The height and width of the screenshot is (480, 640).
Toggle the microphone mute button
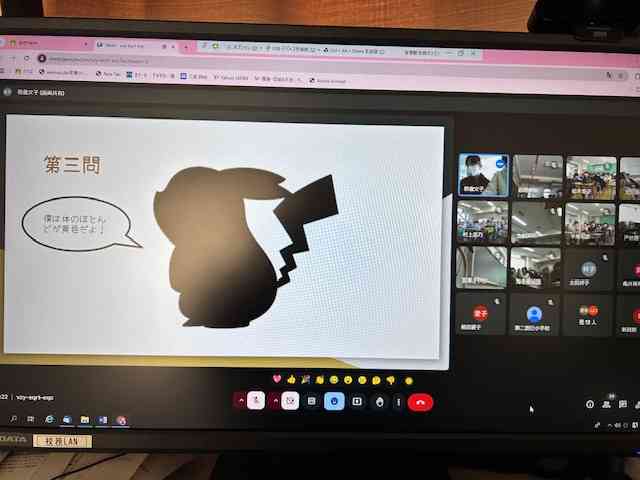[256, 401]
